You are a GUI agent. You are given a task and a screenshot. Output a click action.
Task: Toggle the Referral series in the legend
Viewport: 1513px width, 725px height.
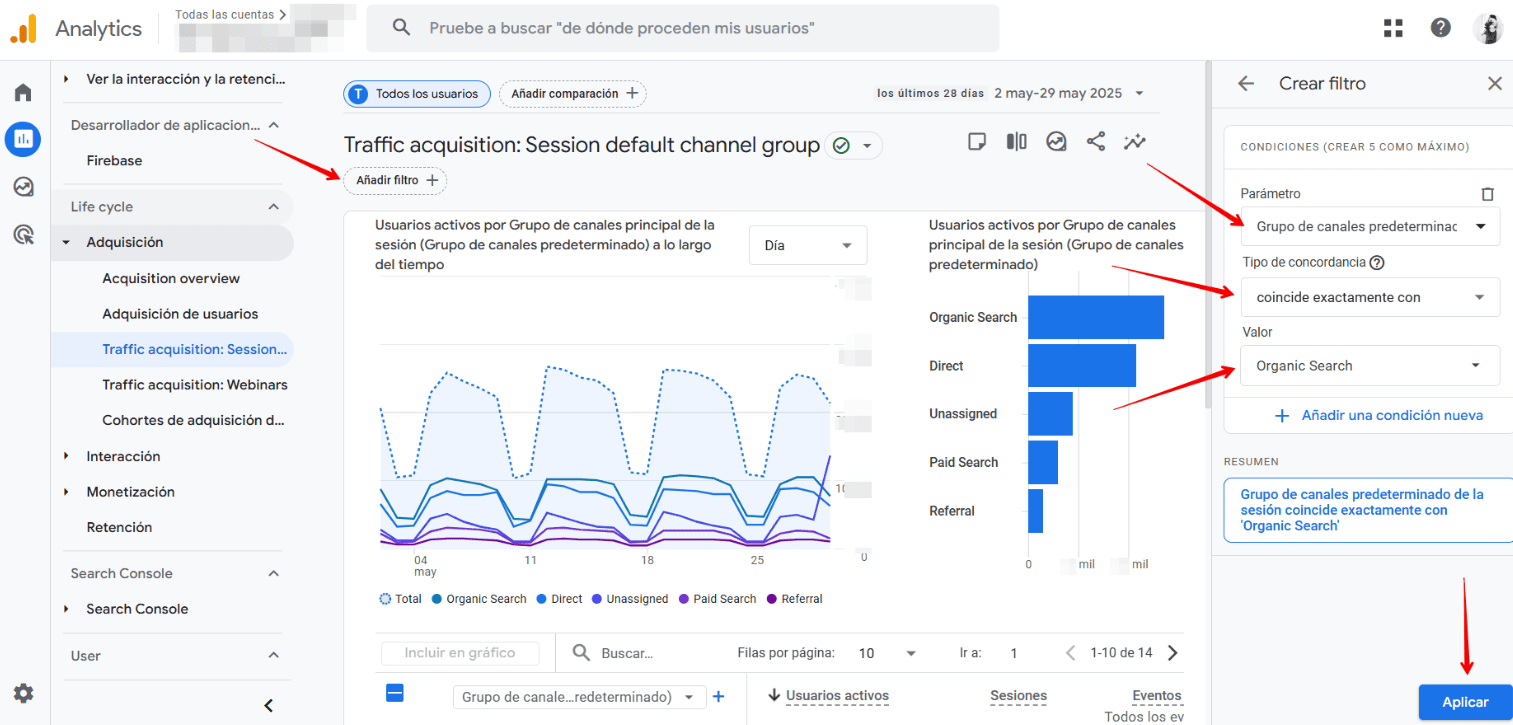[x=795, y=599]
